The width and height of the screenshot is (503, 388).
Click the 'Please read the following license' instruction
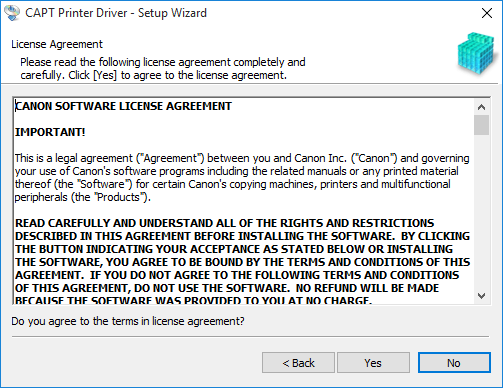point(163,69)
